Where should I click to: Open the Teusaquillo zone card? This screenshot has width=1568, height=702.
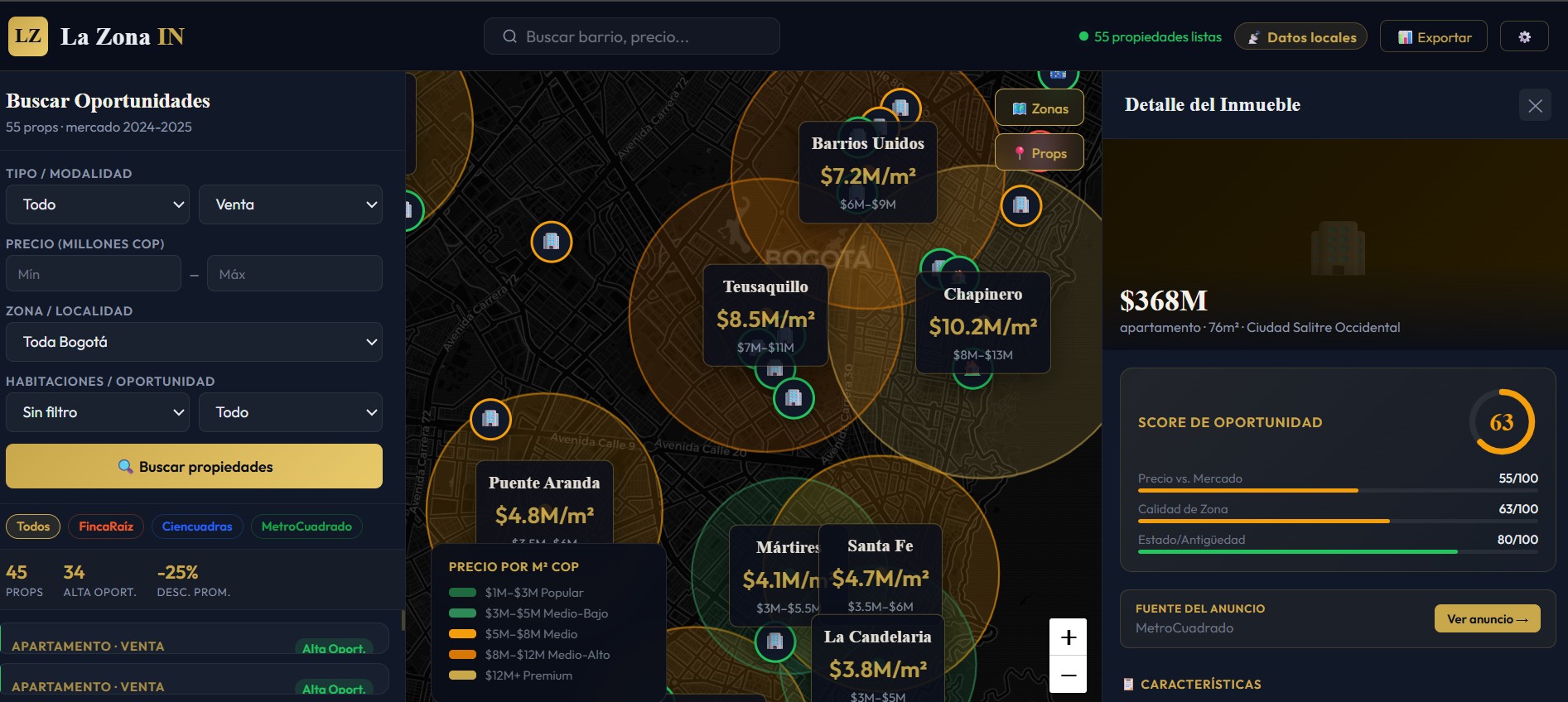(x=765, y=315)
